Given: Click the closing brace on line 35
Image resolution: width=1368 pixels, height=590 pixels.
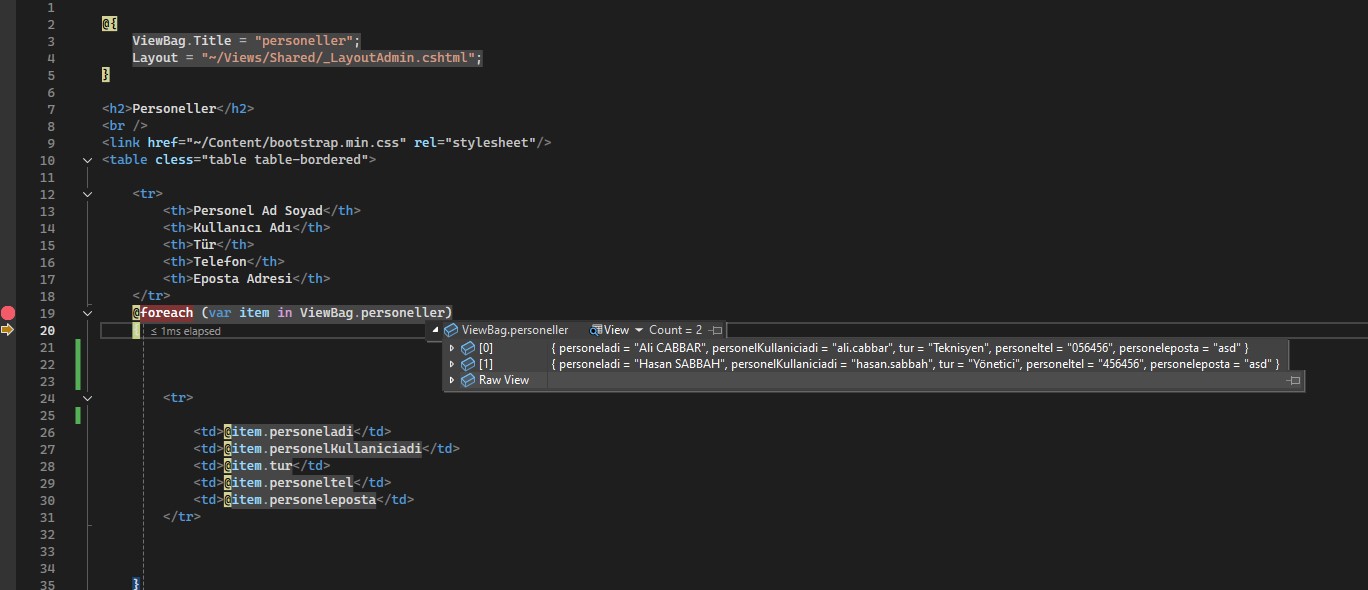Looking at the screenshot, I should [x=136, y=584].
